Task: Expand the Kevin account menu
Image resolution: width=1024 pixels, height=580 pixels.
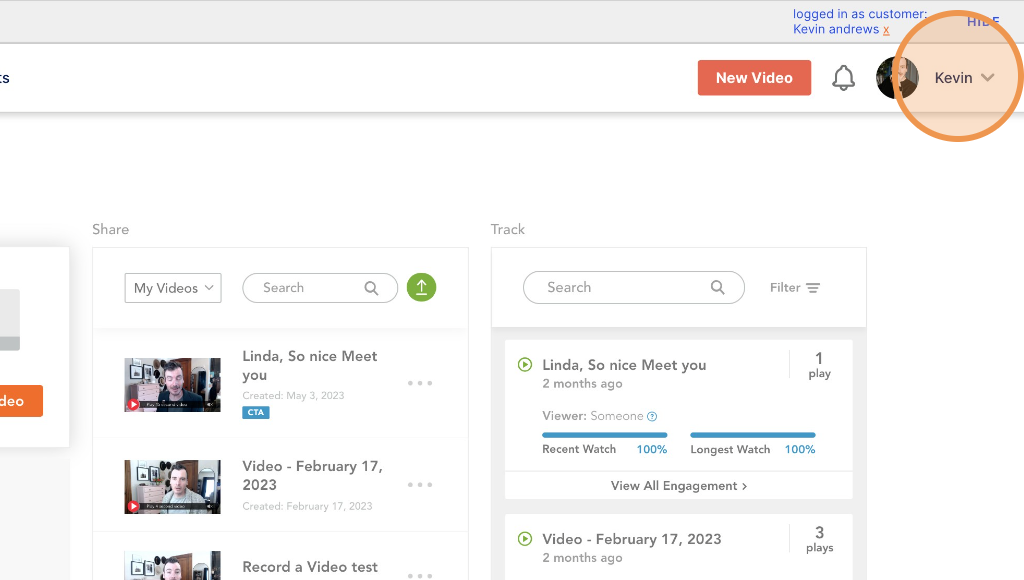Action: pos(964,78)
